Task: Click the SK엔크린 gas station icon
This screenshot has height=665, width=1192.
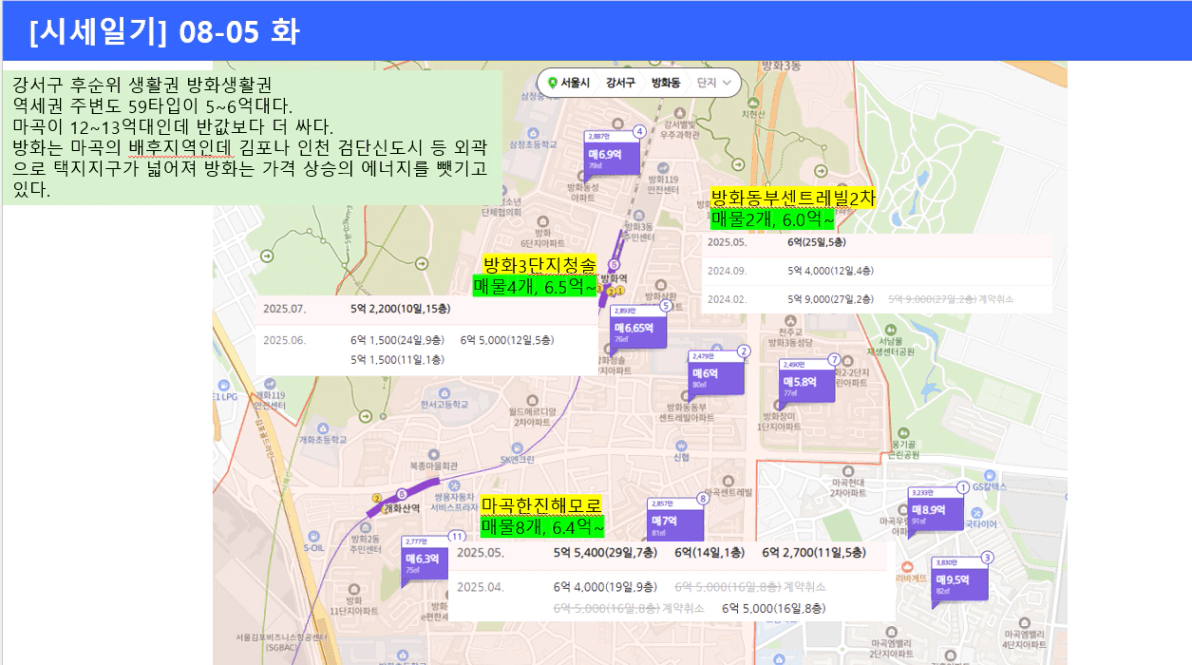Action: (517, 448)
